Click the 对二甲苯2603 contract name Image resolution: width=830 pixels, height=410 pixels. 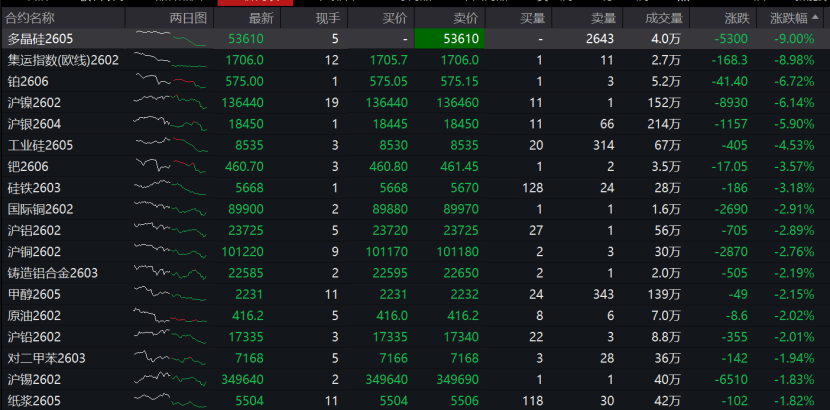46,358
